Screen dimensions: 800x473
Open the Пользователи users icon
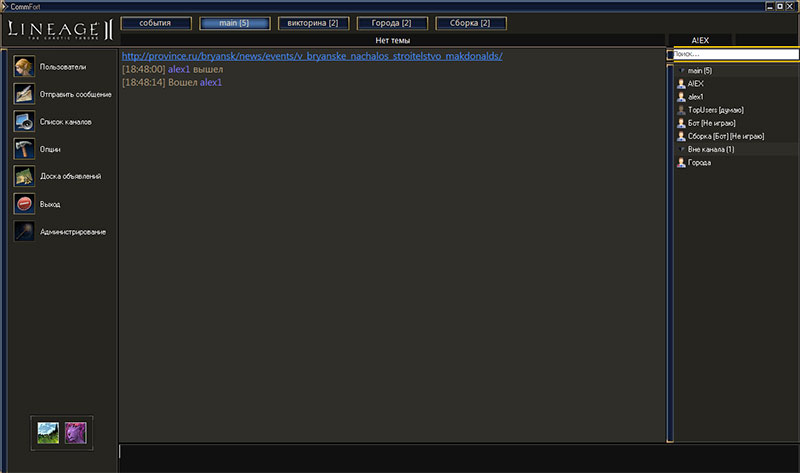tap(24, 67)
